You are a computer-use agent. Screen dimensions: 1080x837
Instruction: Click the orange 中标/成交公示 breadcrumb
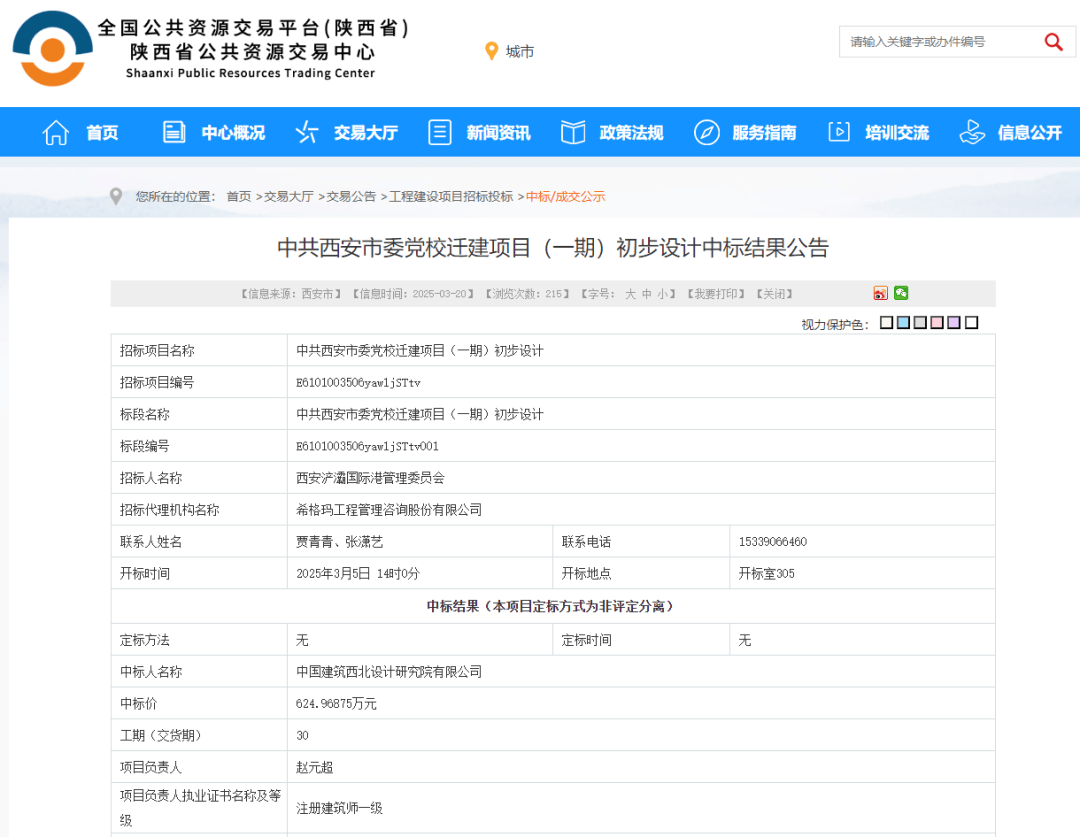565,196
